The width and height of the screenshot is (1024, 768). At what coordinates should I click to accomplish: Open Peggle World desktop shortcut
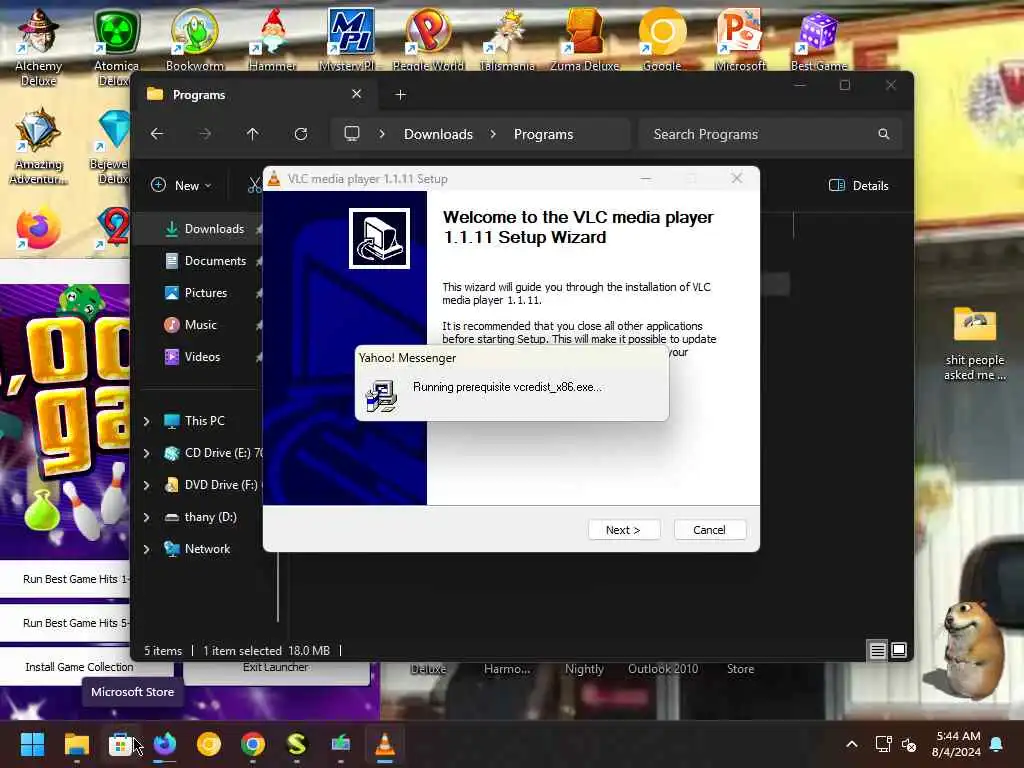pyautogui.click(x=428, y=39)
